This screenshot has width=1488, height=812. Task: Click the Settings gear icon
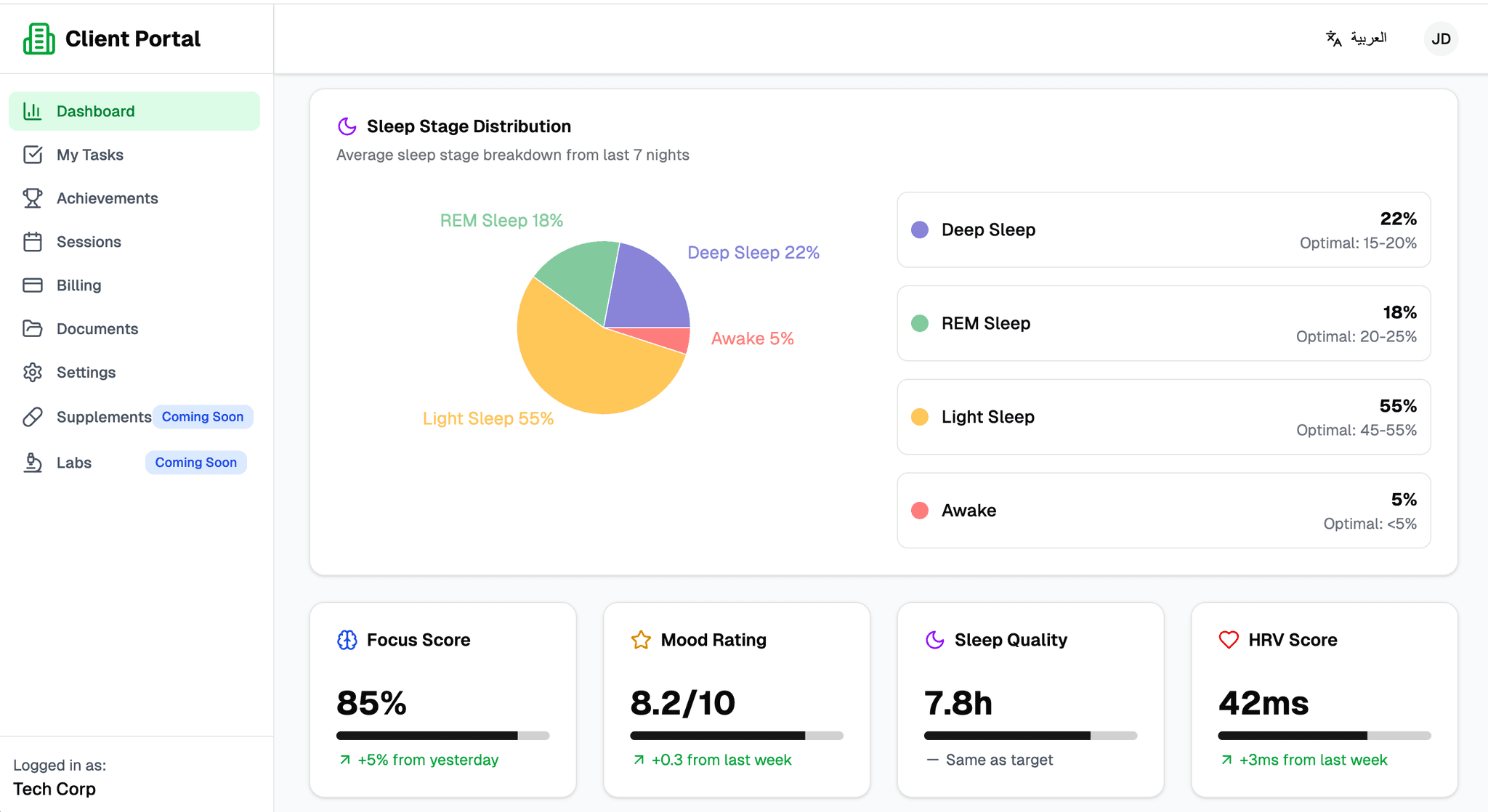point(33,372)
